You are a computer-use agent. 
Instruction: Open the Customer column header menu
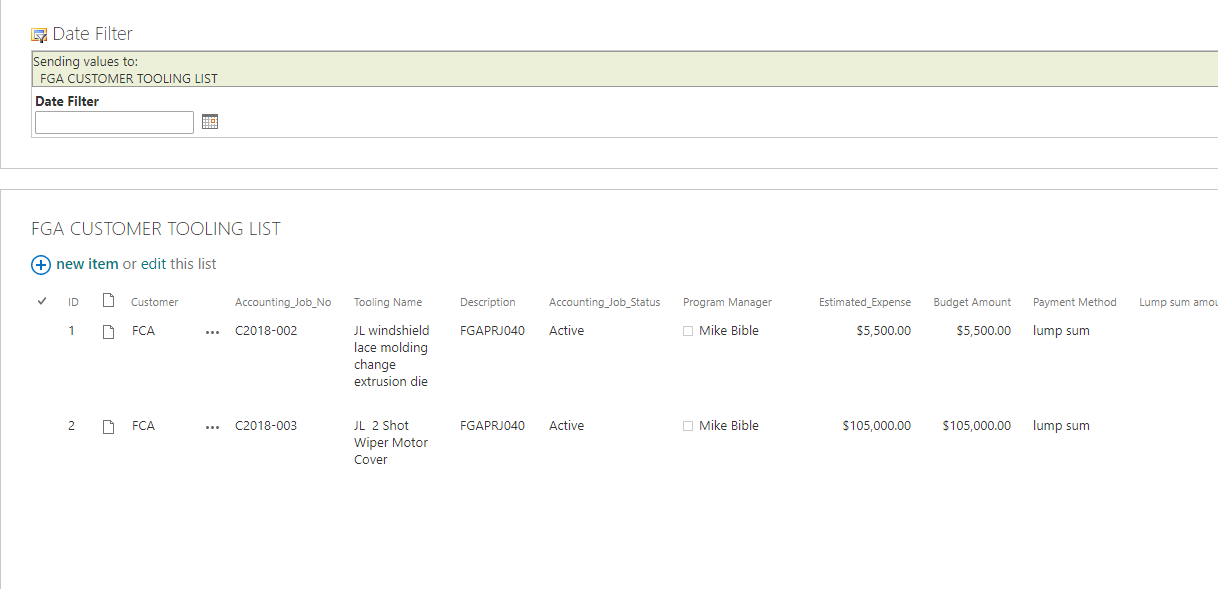tap(155, 301)
